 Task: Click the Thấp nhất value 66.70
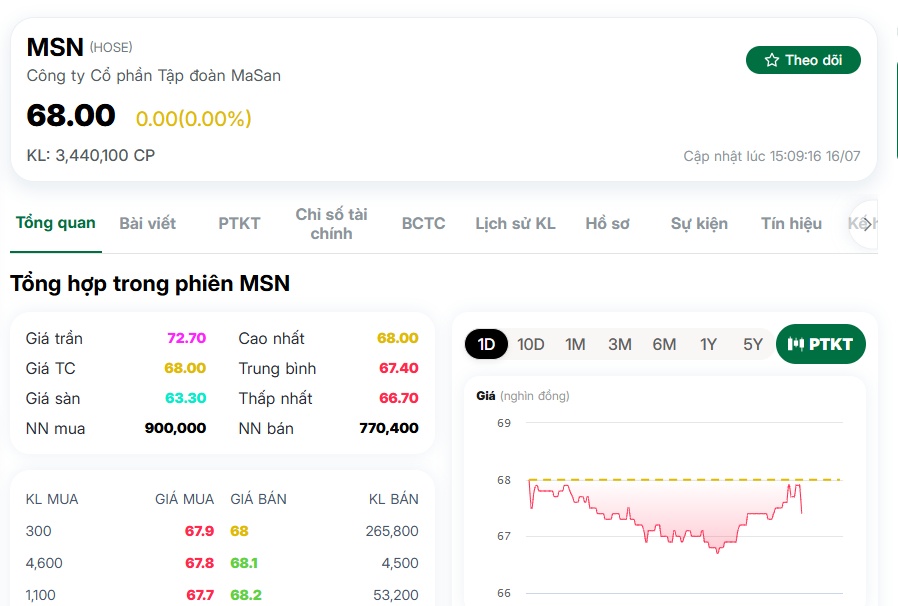(x=399, y=398)
